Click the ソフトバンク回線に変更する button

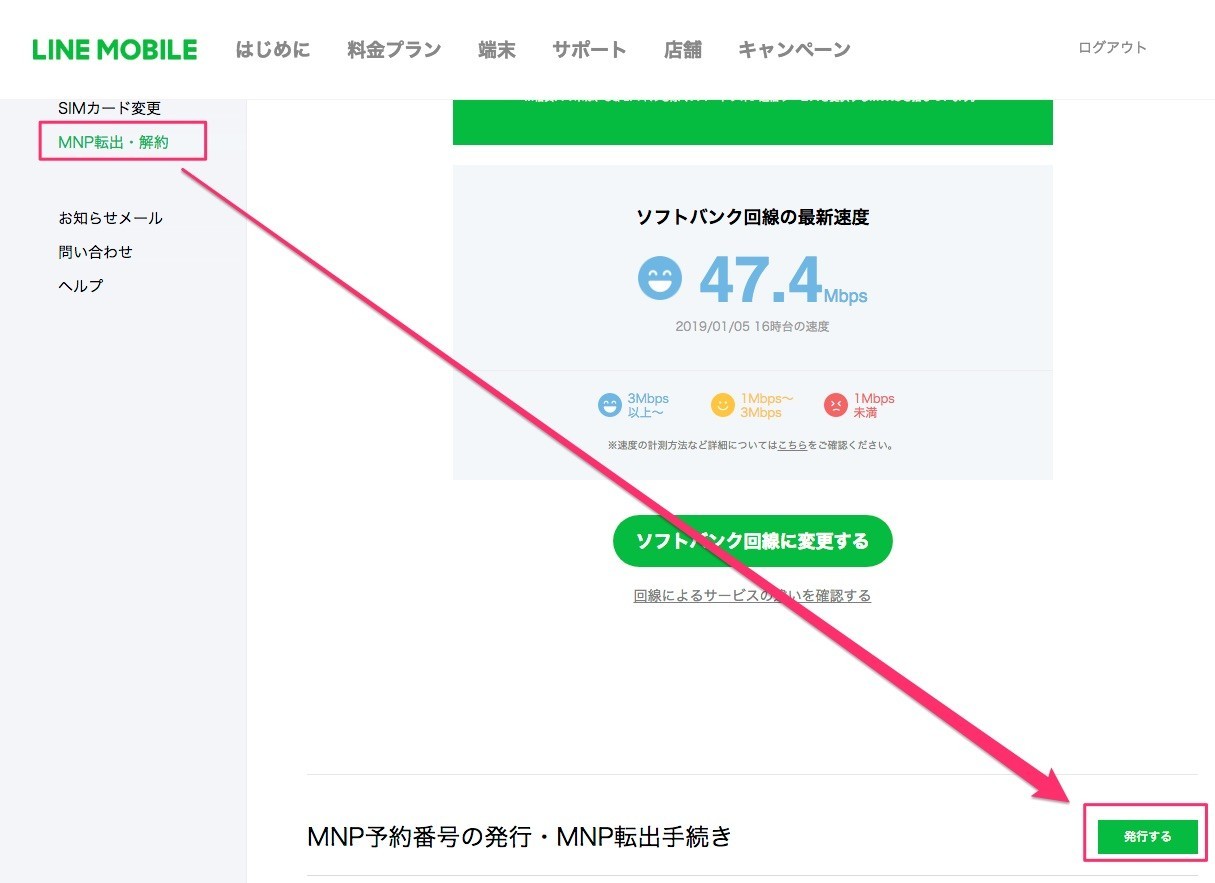pos(752,541)
